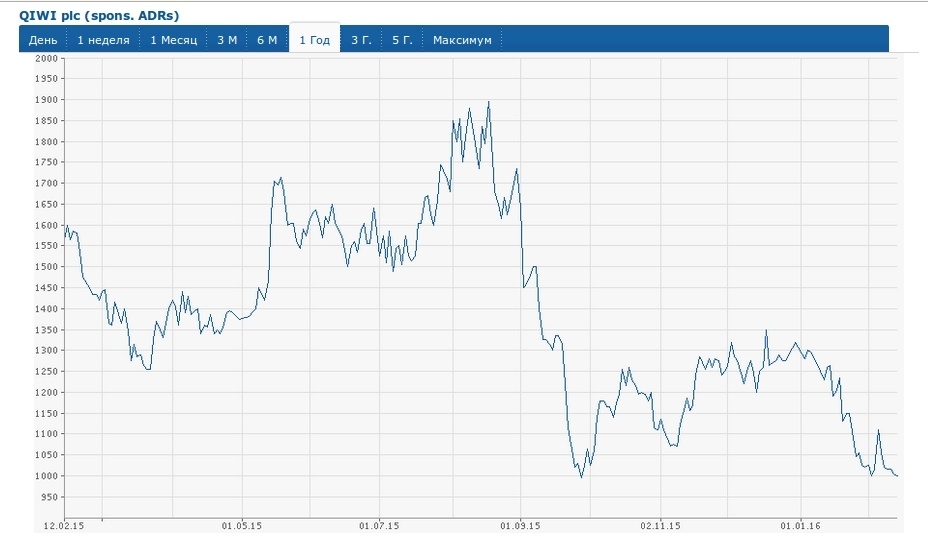
Task: Click the 1000 y-axis price label
Action: point(47,476)
